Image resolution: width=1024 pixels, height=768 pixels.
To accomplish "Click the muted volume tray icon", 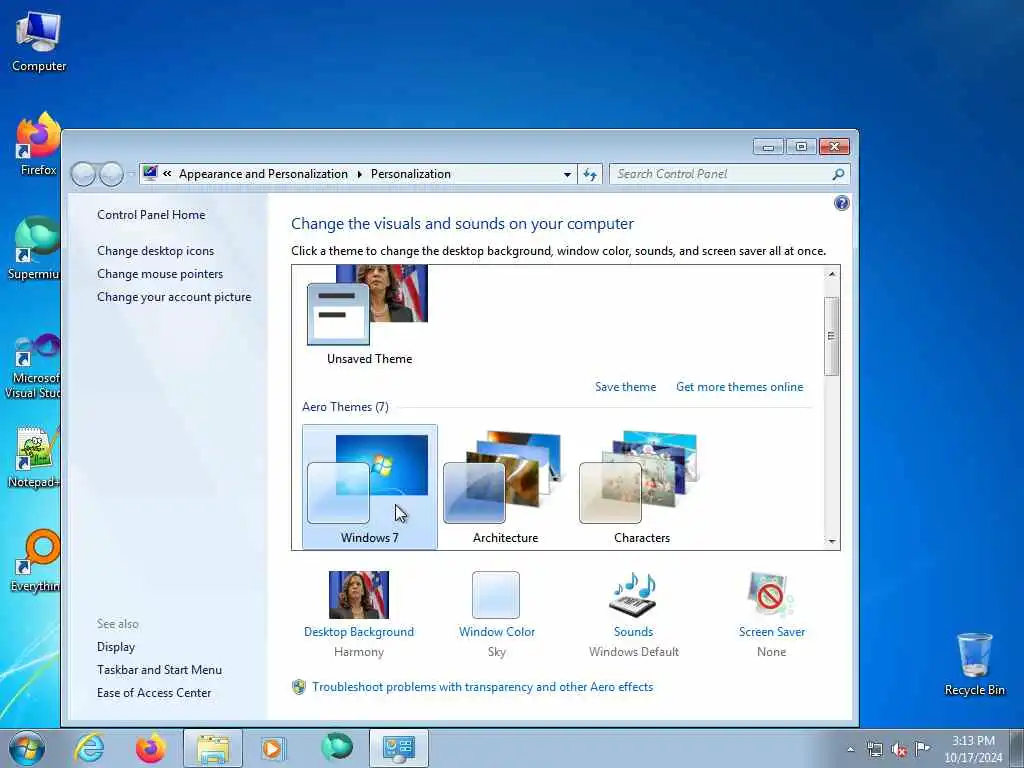I will click(899, 749).
